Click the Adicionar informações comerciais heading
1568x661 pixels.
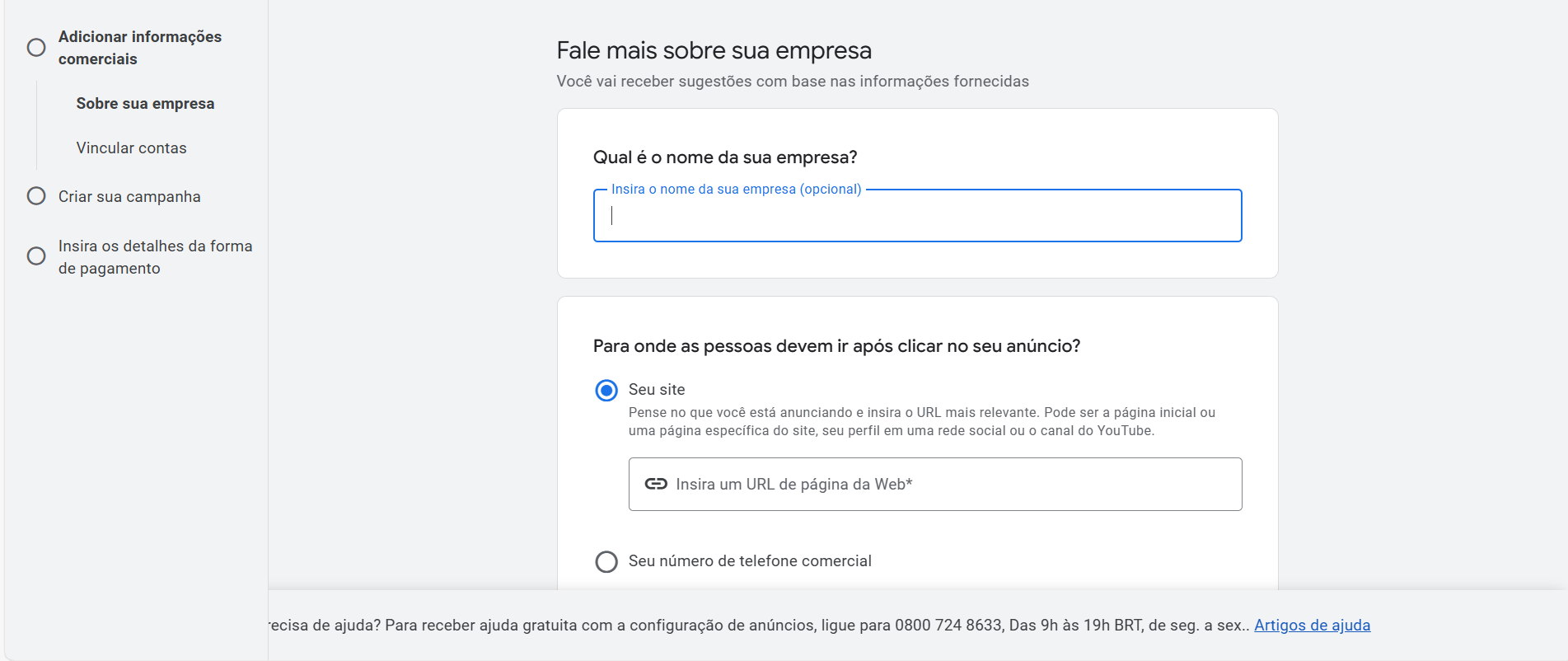pyautogui.click(x=140, y=48)
